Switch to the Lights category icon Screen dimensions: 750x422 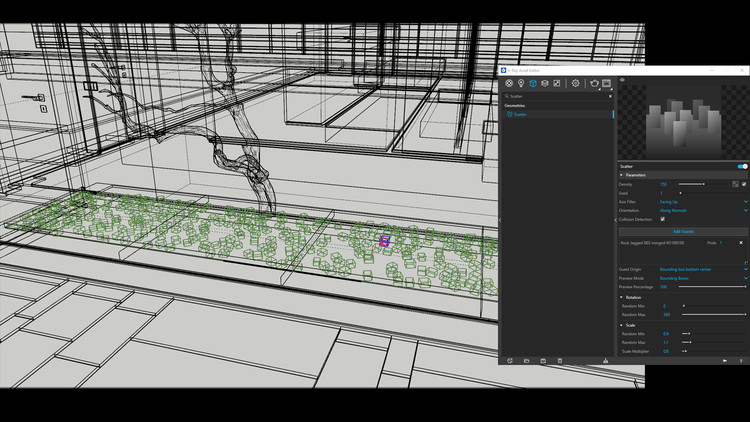pyautogui.click(x=521, y=84)
